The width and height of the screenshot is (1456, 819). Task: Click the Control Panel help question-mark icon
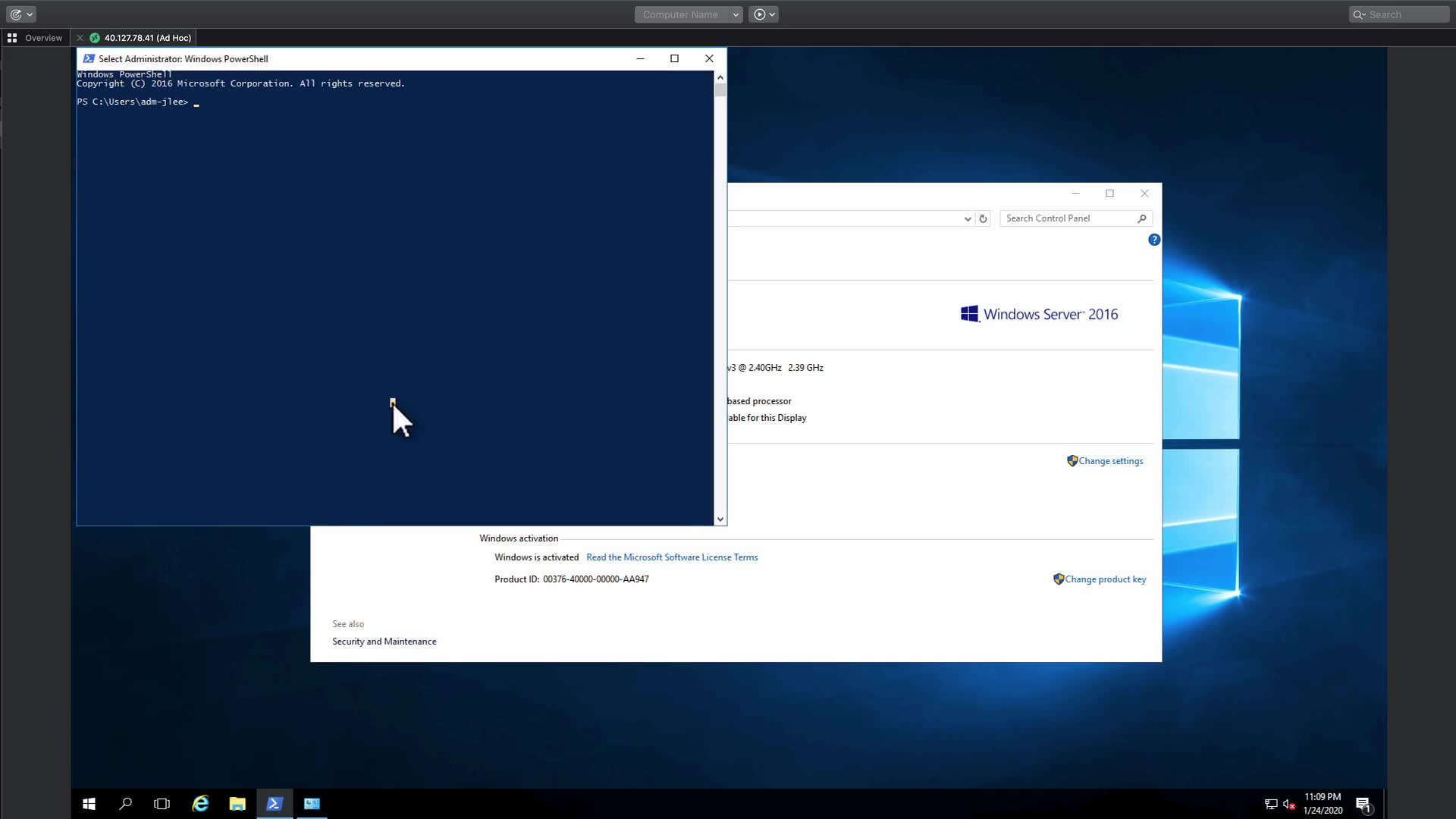1154,240
